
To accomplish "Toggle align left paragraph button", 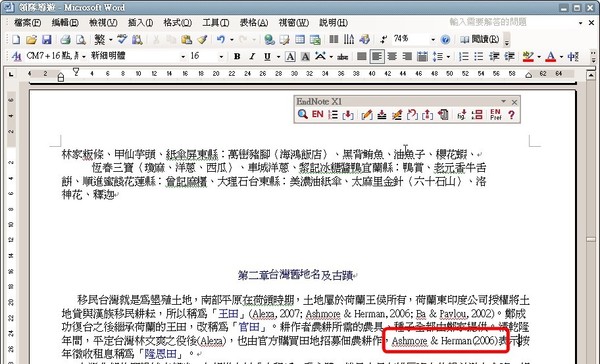I will (x=377, y=57).
